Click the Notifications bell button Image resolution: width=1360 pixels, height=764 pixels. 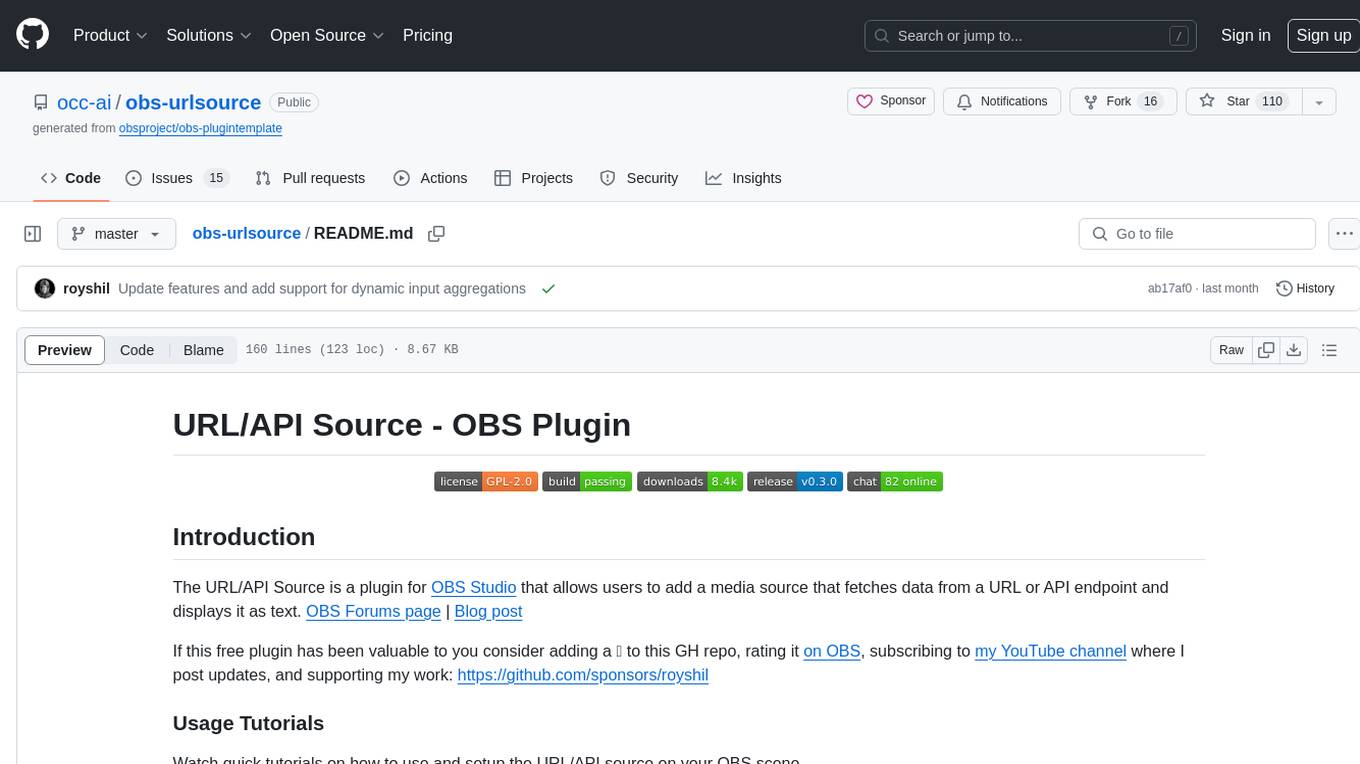1002,101
